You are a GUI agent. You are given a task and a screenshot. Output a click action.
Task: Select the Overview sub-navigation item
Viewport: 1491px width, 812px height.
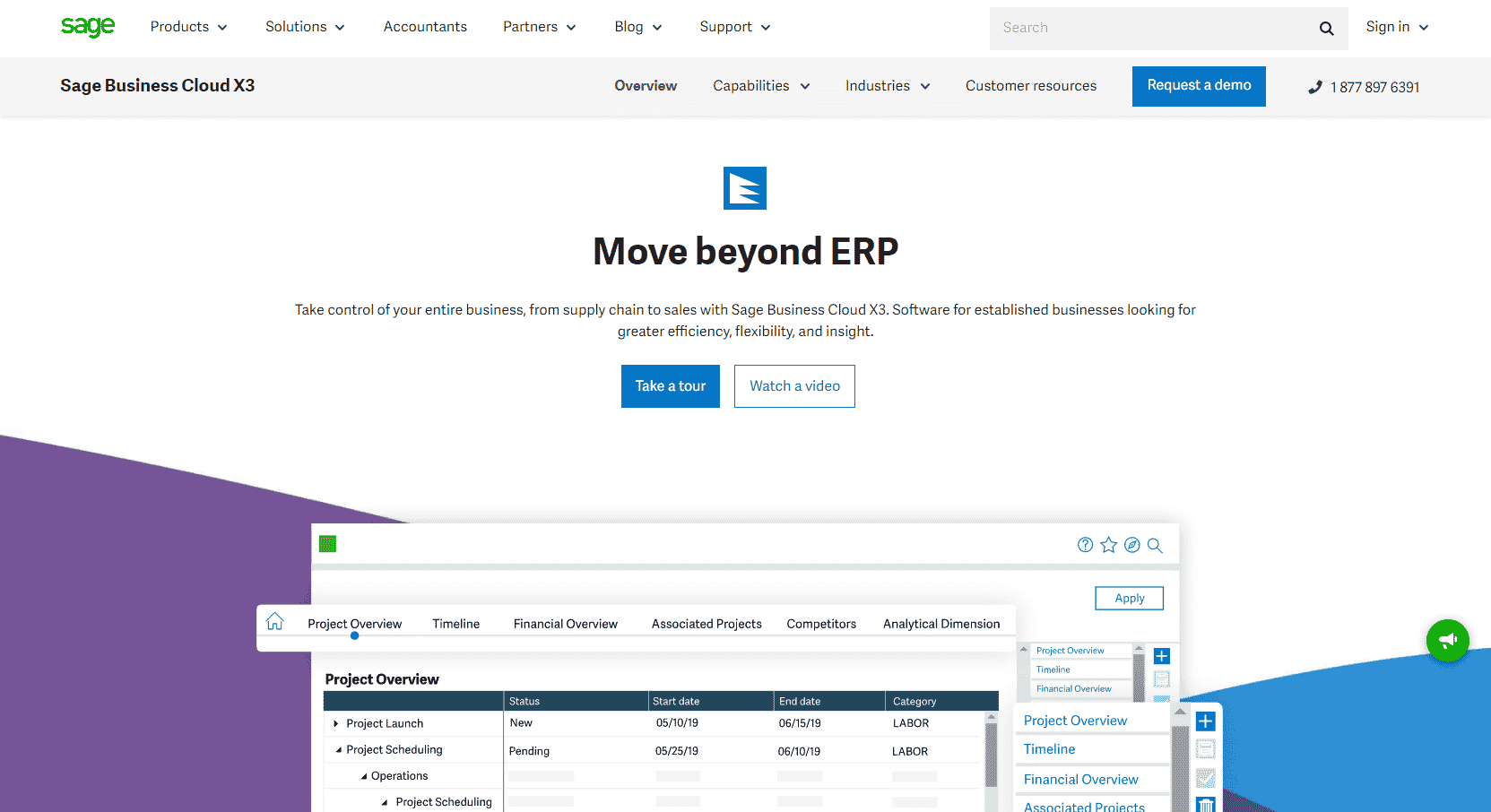tap(646, 86)
